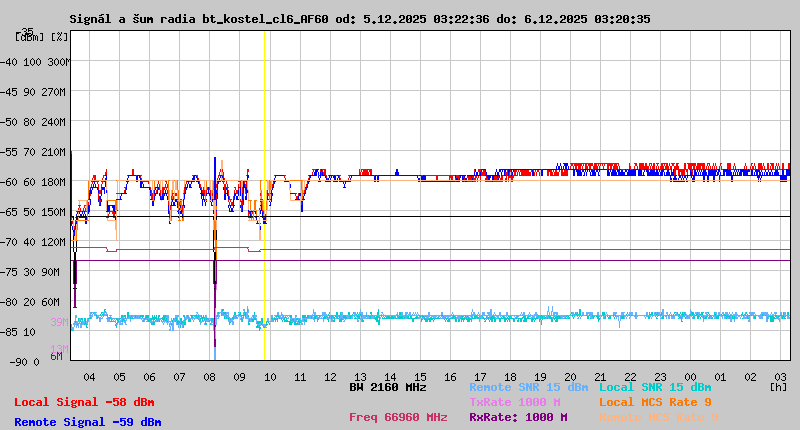Click the Remote SNR 15 dBm legend entry
Screen dimensions: 800x430
(x=528, y=387)
